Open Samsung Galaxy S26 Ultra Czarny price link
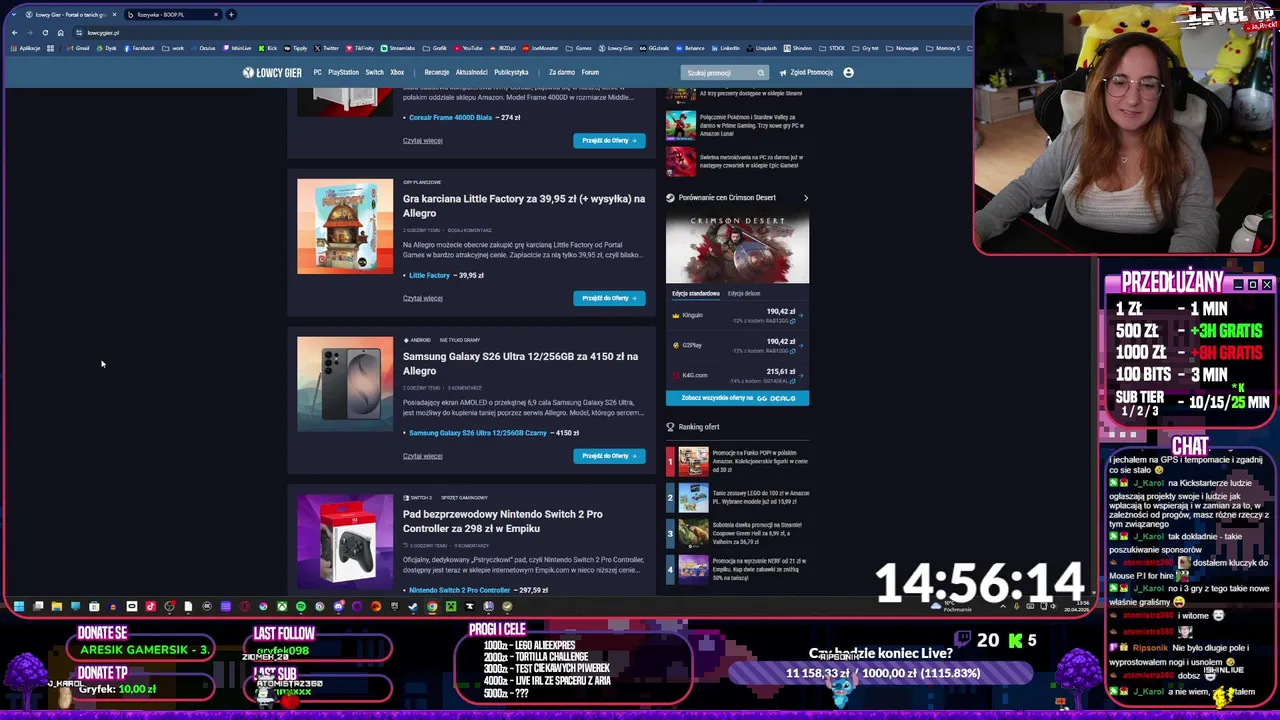Image resolution: width=1280 pixels, height=720 pixels. (x=478, y=433)
